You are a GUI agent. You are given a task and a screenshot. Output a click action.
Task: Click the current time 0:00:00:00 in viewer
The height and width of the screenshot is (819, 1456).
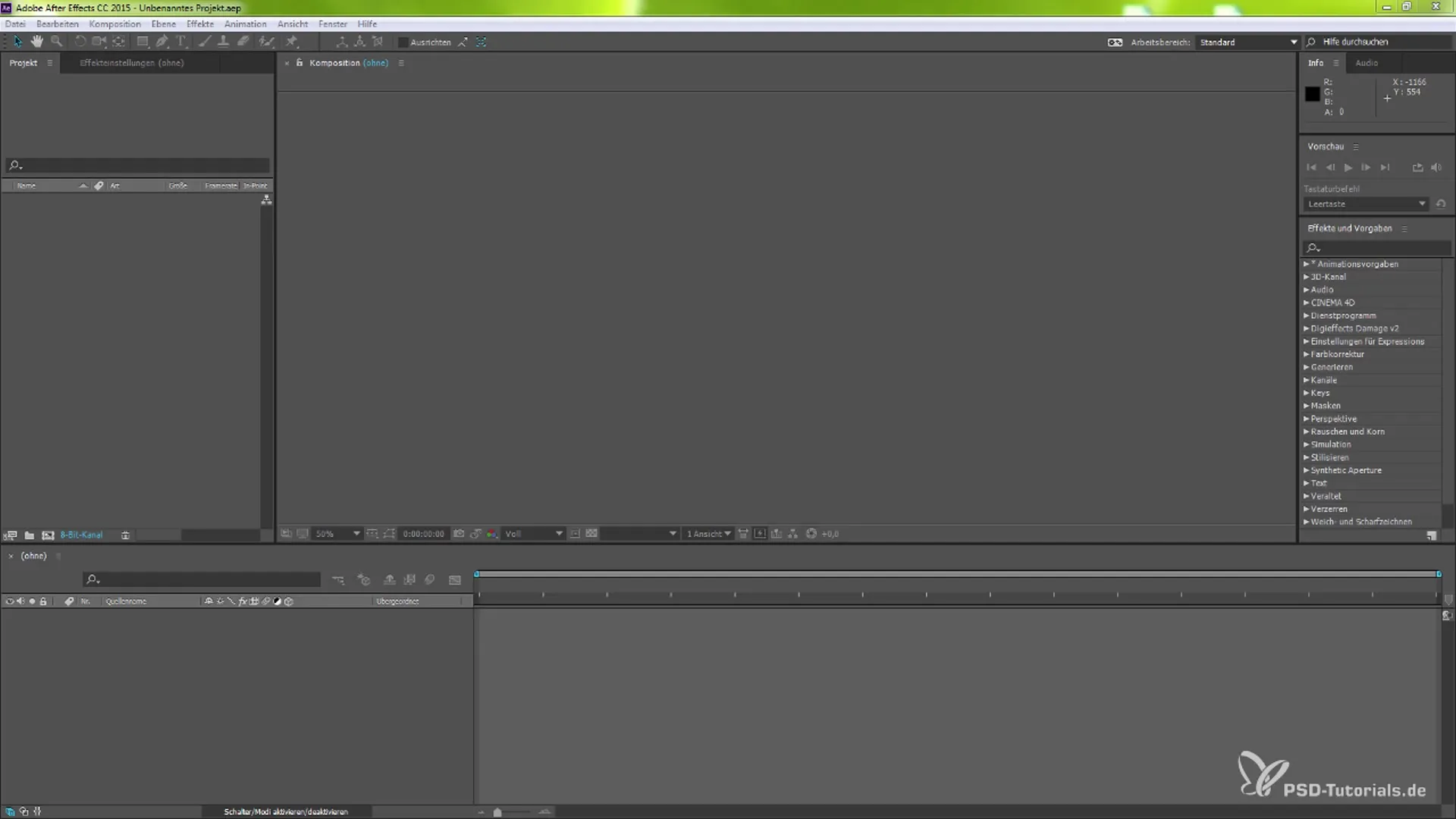(x=423, y=534)
